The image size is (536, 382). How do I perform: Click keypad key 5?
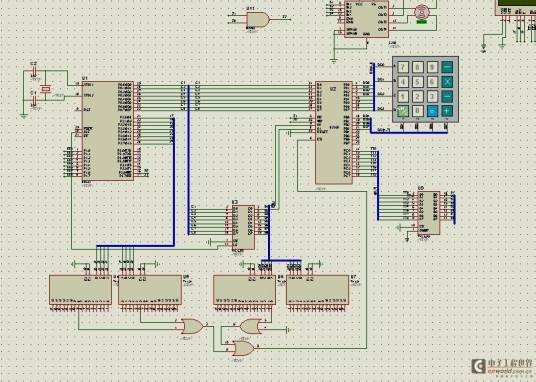tap(417, 82)
